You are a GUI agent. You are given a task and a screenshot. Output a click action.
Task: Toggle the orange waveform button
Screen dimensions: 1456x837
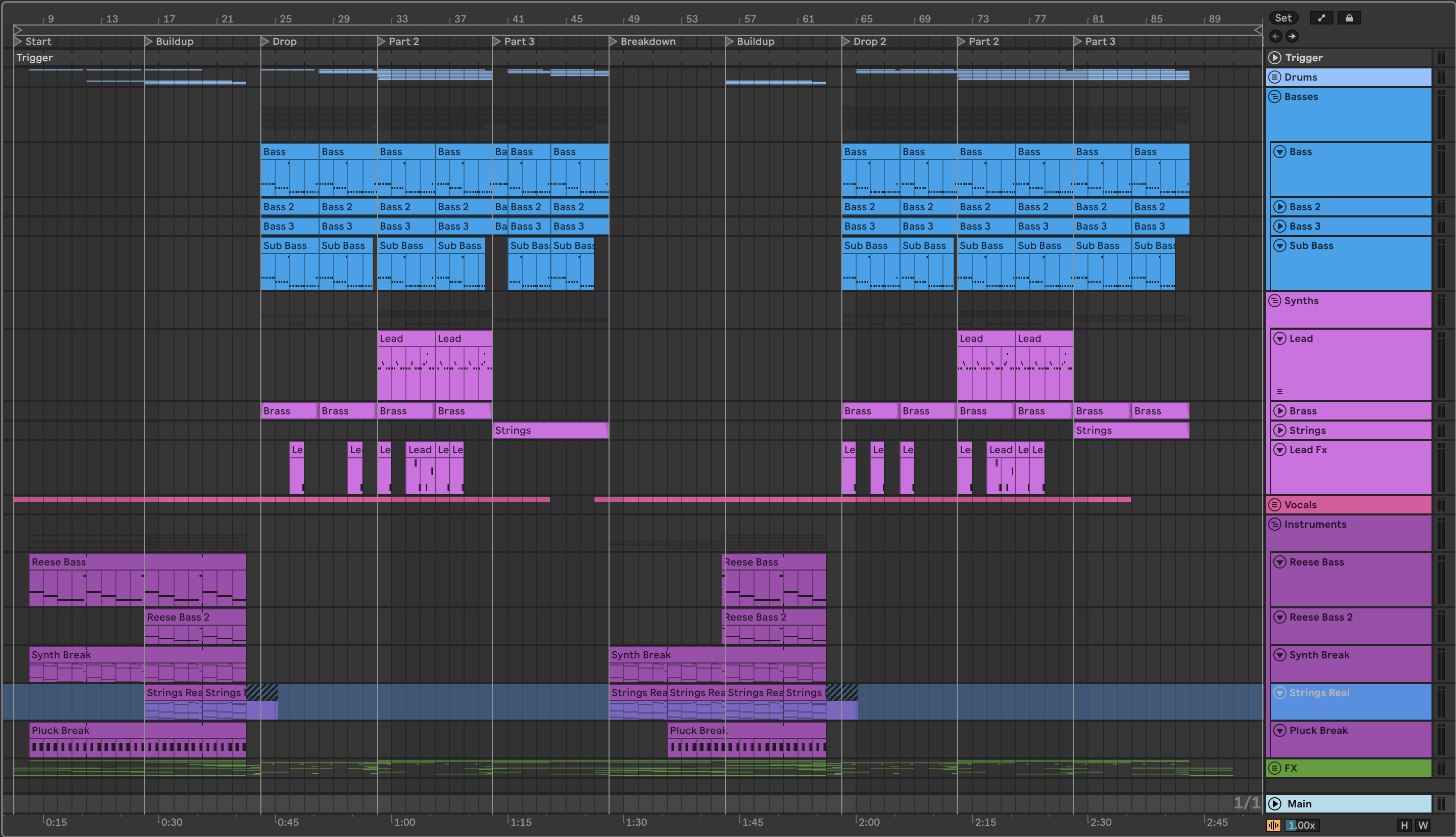[1273, 825]
